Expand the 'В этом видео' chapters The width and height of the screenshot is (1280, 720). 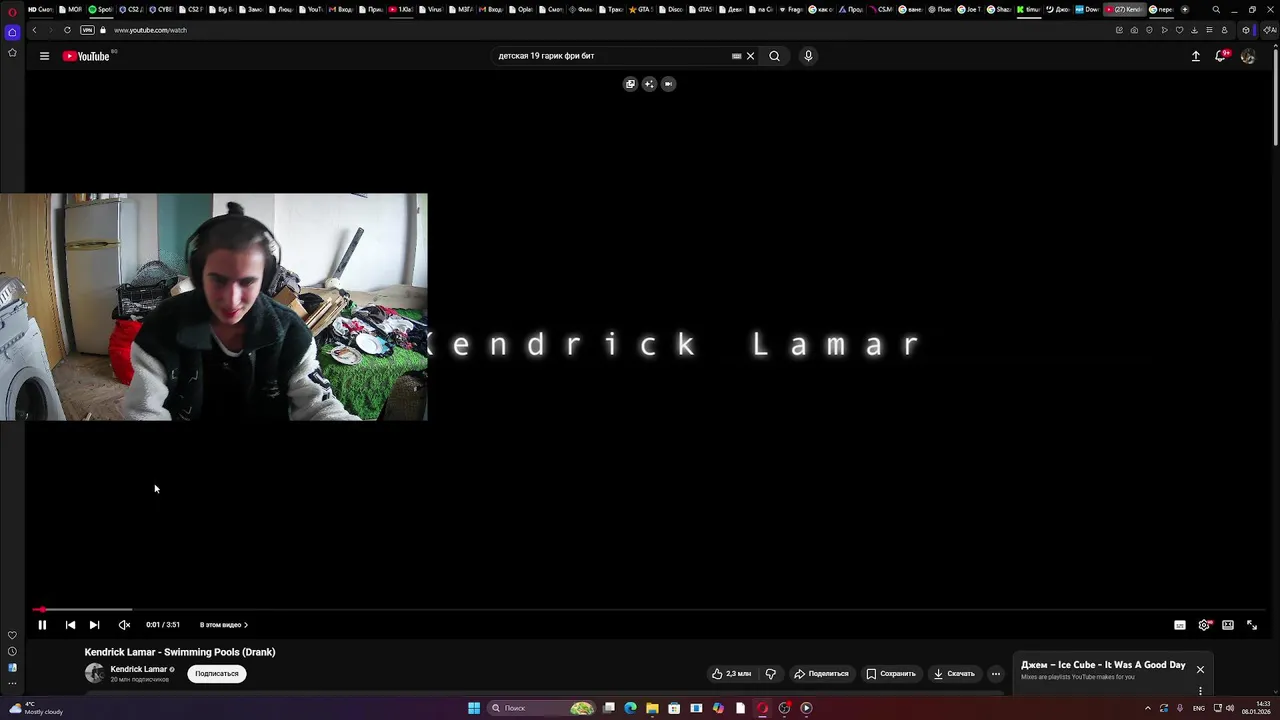point(223,625)
